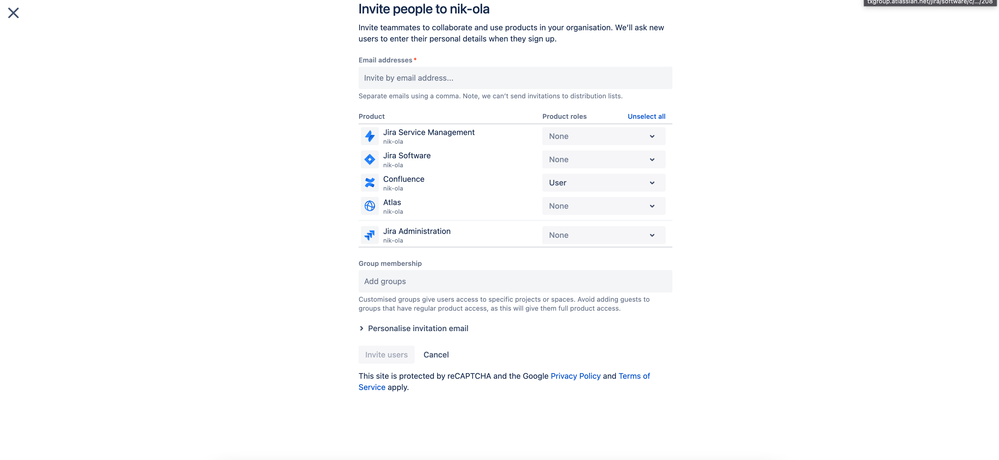
Task: Click the Jira Administration product name
Action: [416, 231]
